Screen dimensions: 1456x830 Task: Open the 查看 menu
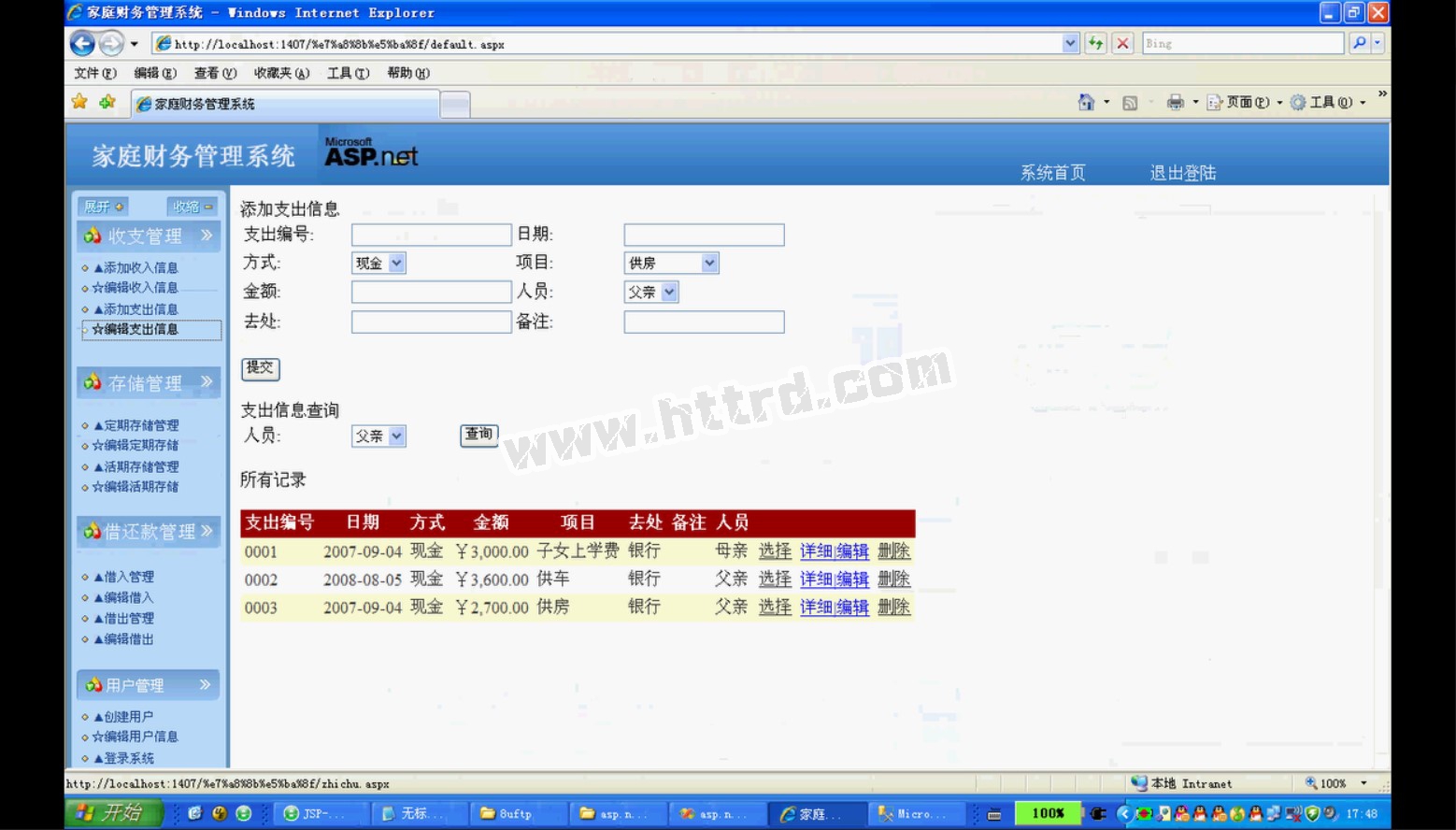pyautogui.click(x=215, y=73)
